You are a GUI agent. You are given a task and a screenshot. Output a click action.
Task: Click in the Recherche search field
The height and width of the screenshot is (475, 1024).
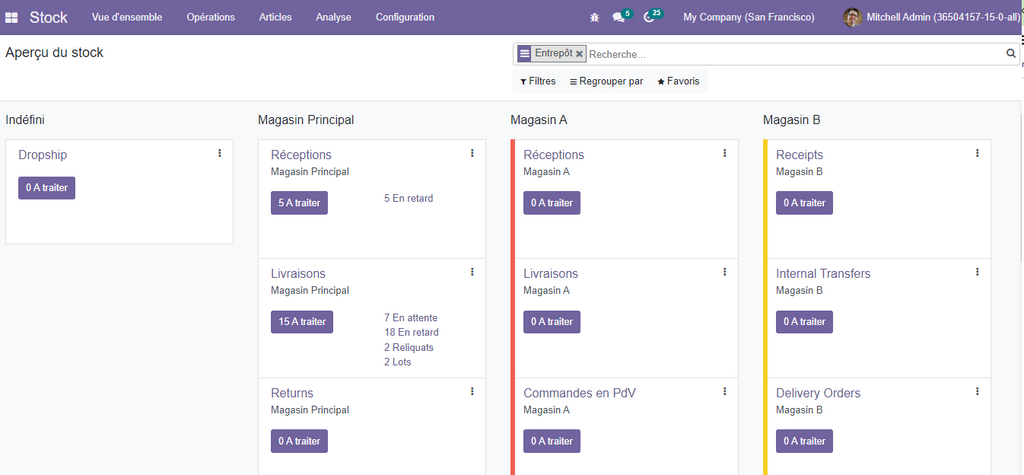click(790, 54)
